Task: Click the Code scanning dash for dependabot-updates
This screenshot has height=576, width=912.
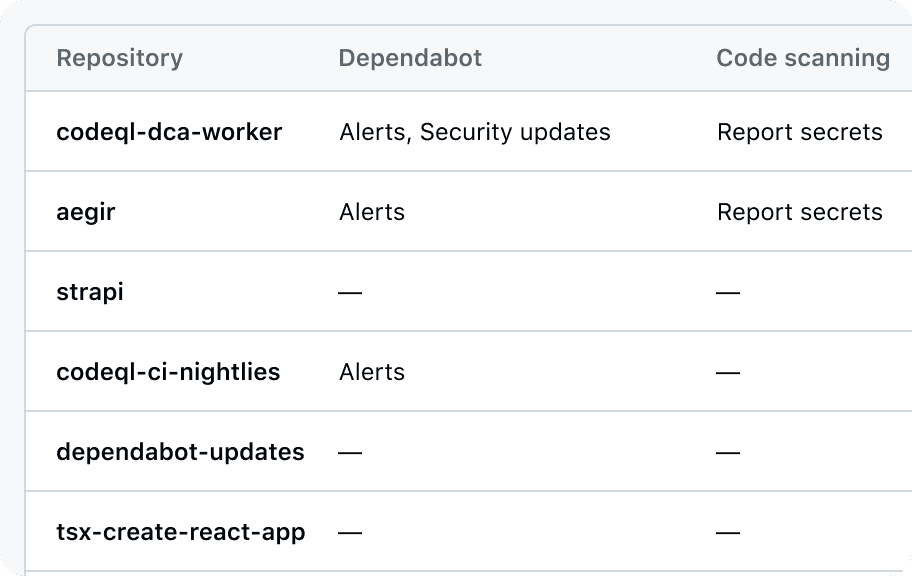Action: coord(728,453)
